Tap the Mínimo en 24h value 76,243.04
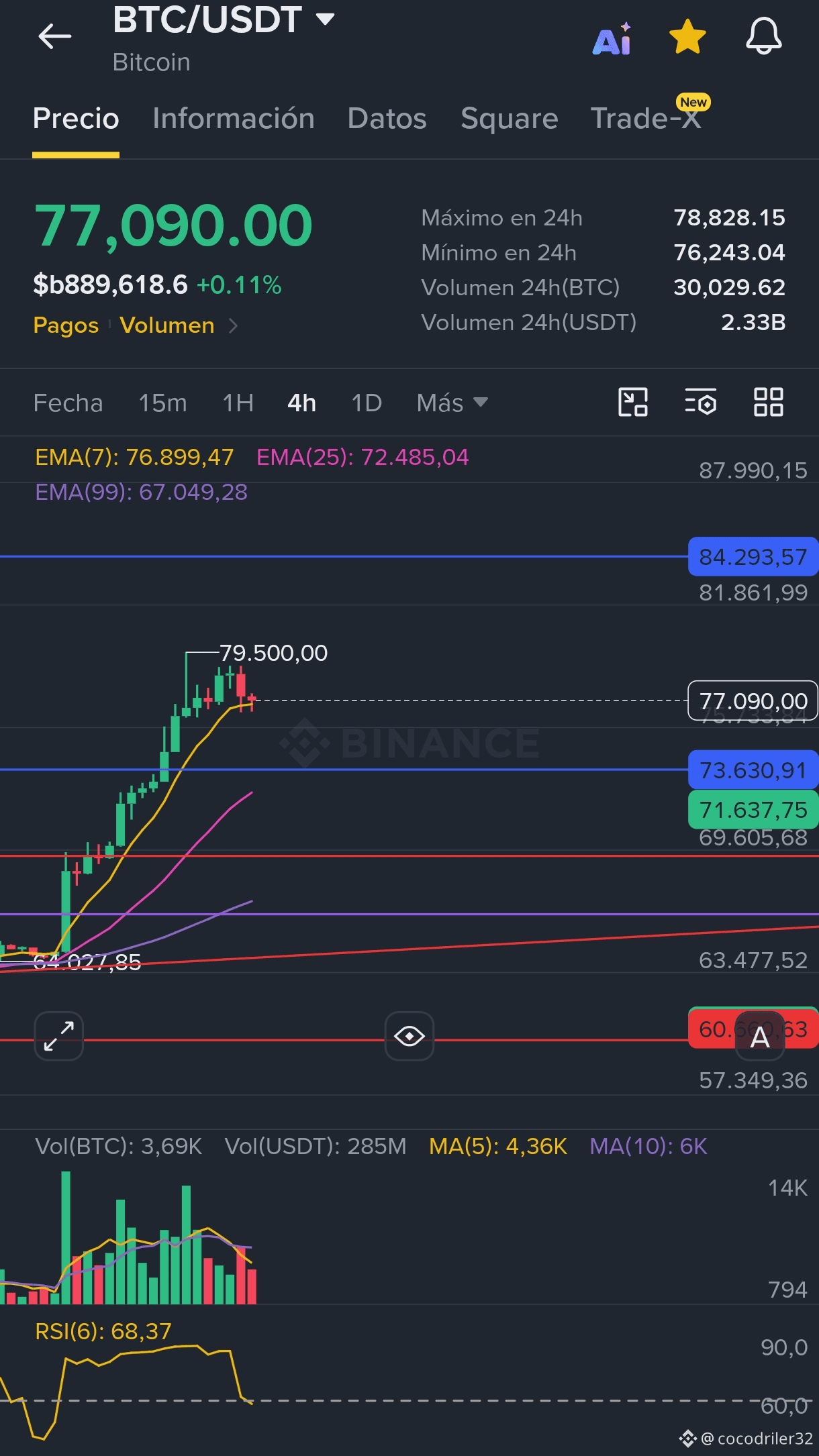 pyautogui.click(x=730, y=253)
